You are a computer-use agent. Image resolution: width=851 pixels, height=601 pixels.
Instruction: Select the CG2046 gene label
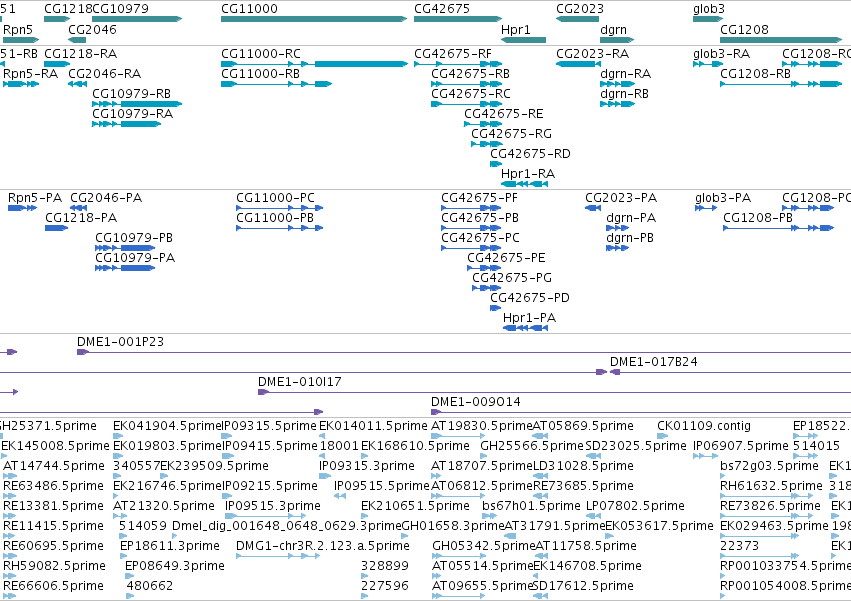pyautogui.click(x=92, y=29)
